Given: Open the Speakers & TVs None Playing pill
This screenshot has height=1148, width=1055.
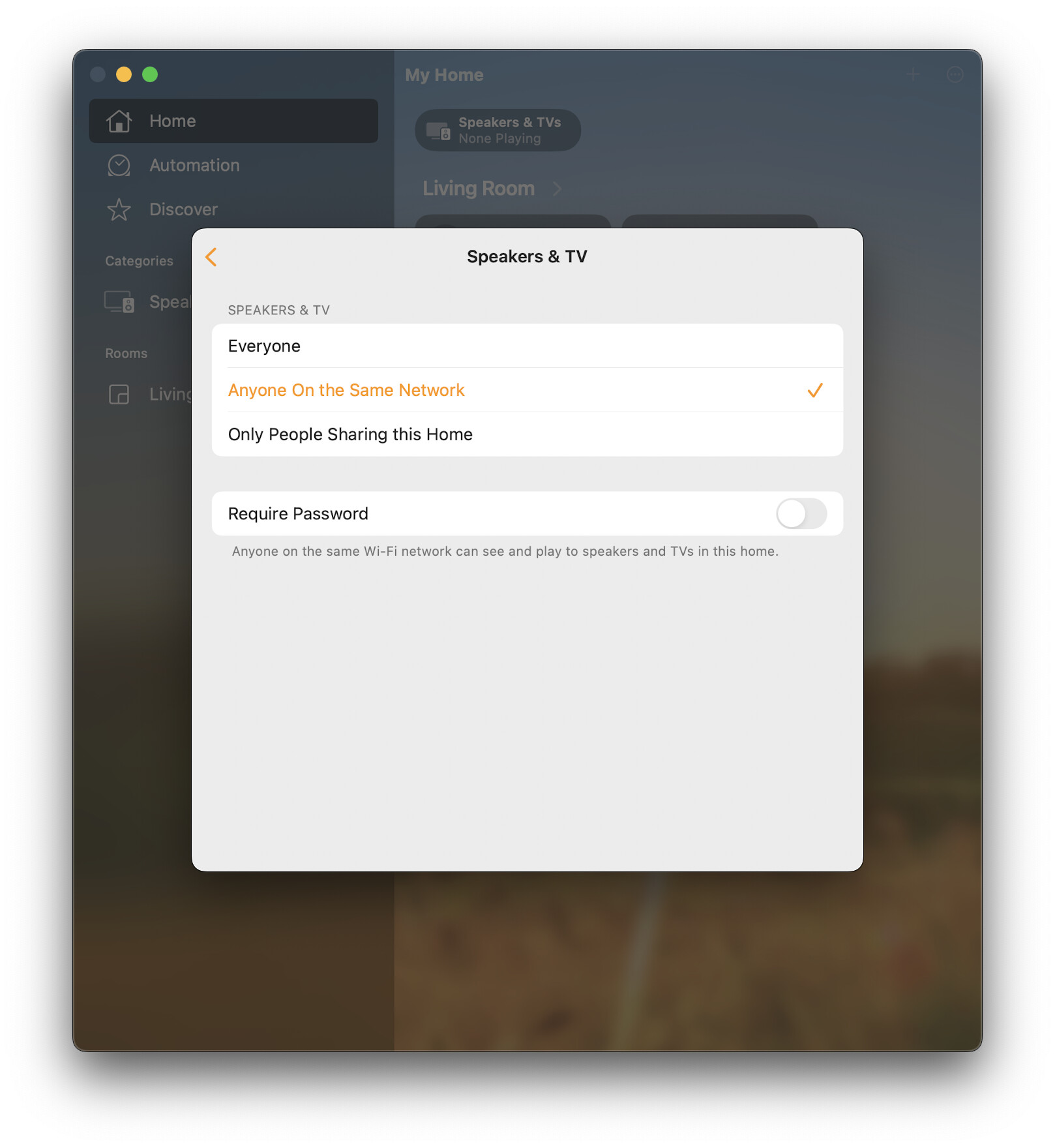Looking at the screenshot, I should tap(498, 130).
